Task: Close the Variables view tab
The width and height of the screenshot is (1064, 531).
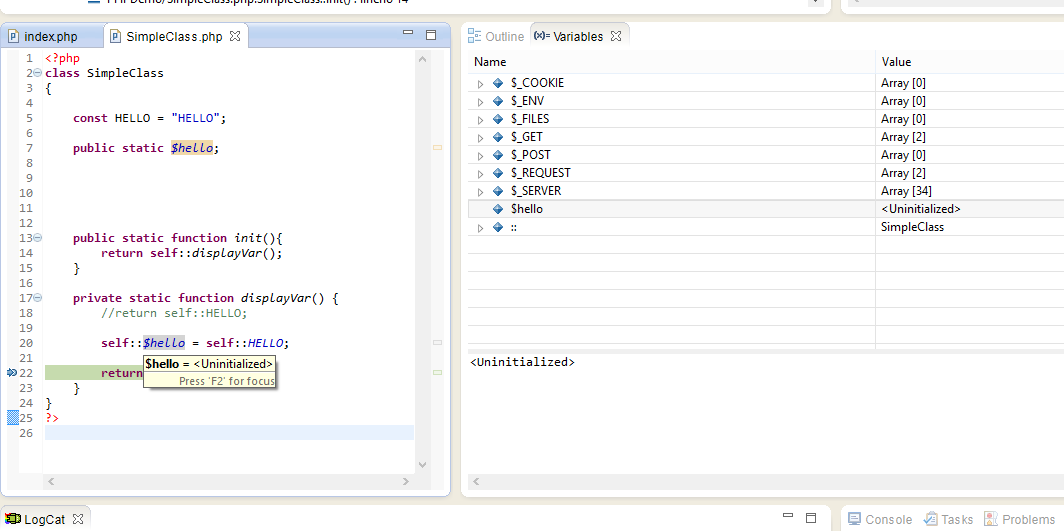Action: pos(616,36)
